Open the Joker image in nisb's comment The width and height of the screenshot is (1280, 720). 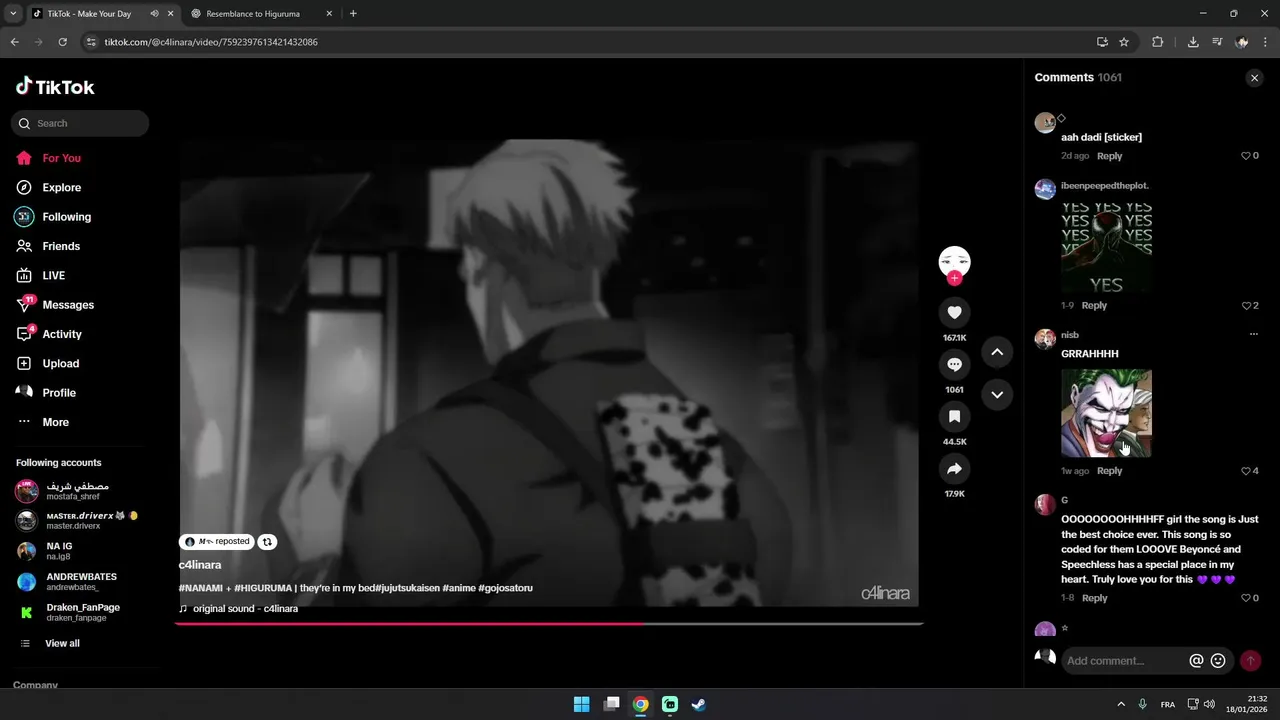click(1106, 413)
